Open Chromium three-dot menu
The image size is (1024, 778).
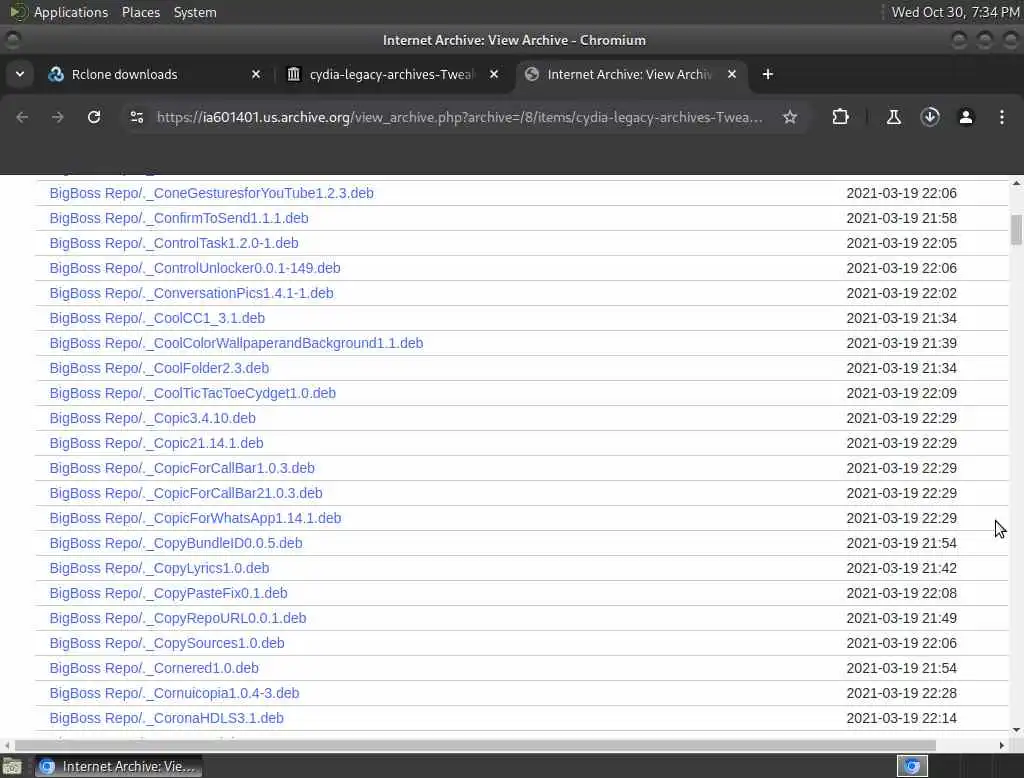1002,117
